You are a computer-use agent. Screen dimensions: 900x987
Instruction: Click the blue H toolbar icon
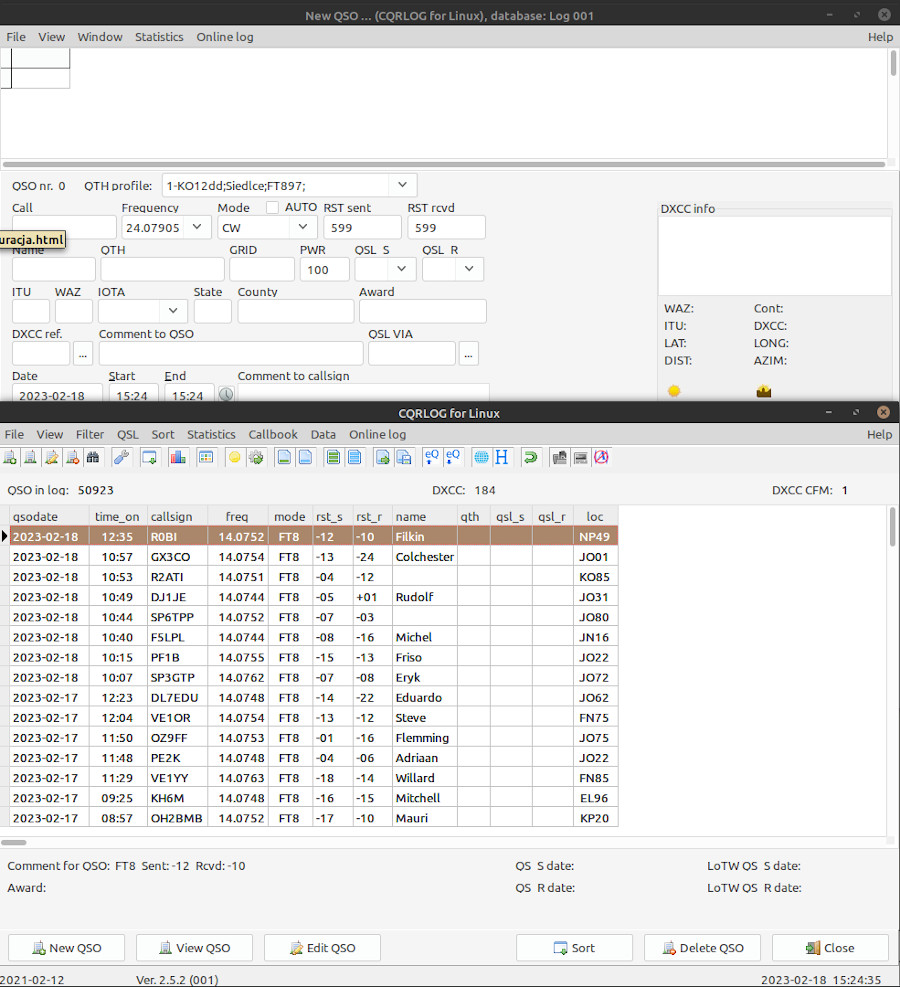[x=502, y=458]
